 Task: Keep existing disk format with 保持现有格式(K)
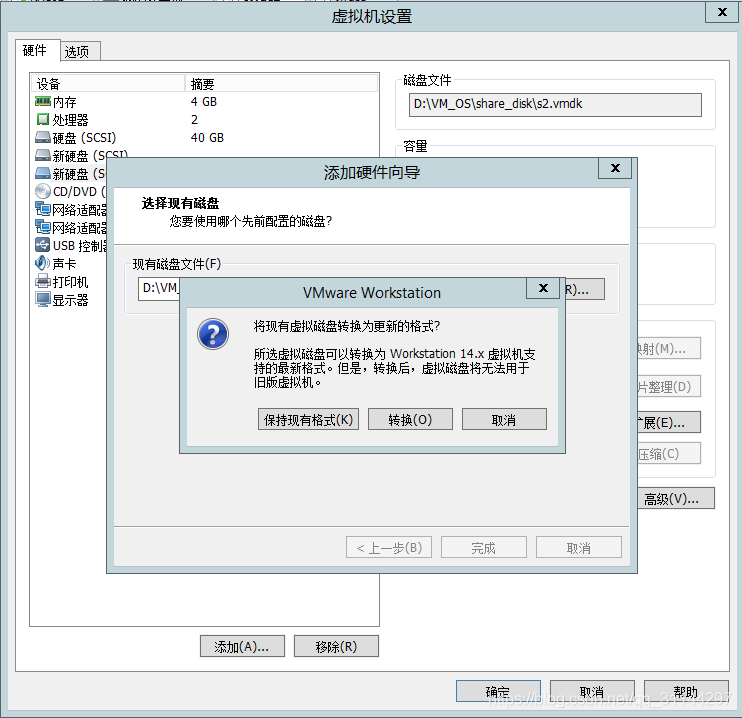click(x=309, y=419)
